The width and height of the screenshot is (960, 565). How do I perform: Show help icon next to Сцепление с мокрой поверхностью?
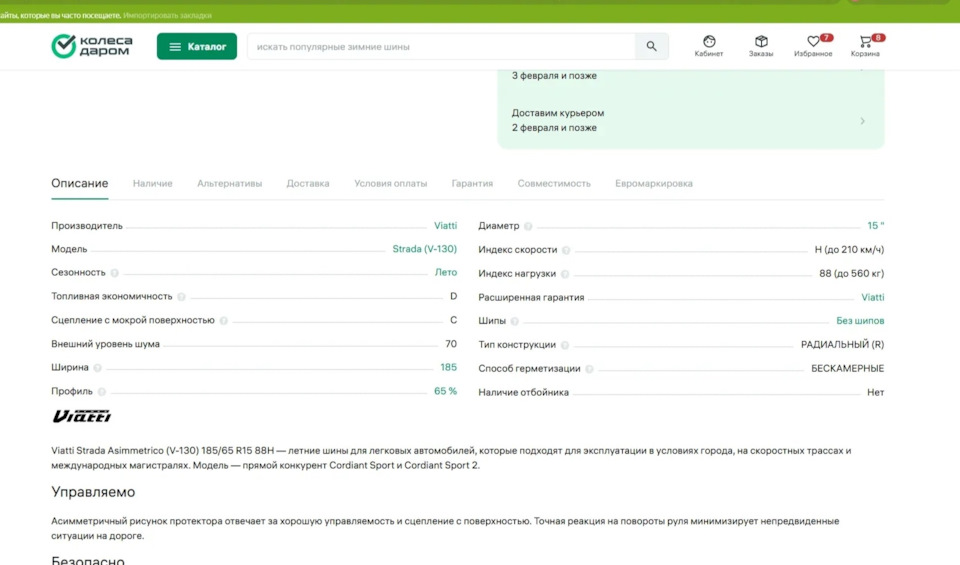click(x=223, y=321)
